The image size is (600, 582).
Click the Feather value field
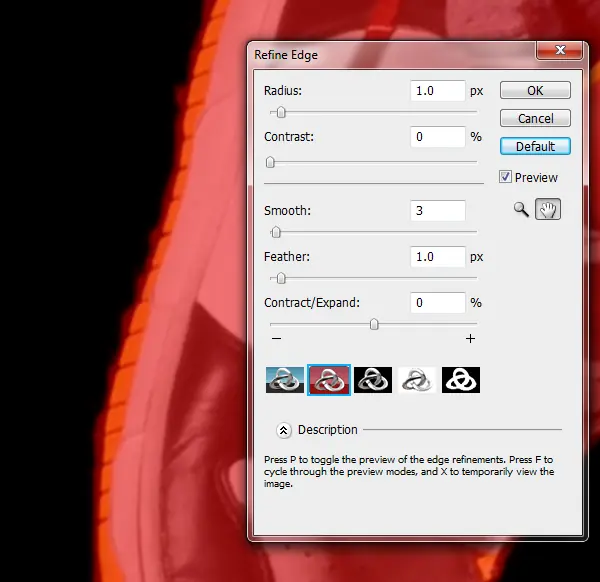438,256
